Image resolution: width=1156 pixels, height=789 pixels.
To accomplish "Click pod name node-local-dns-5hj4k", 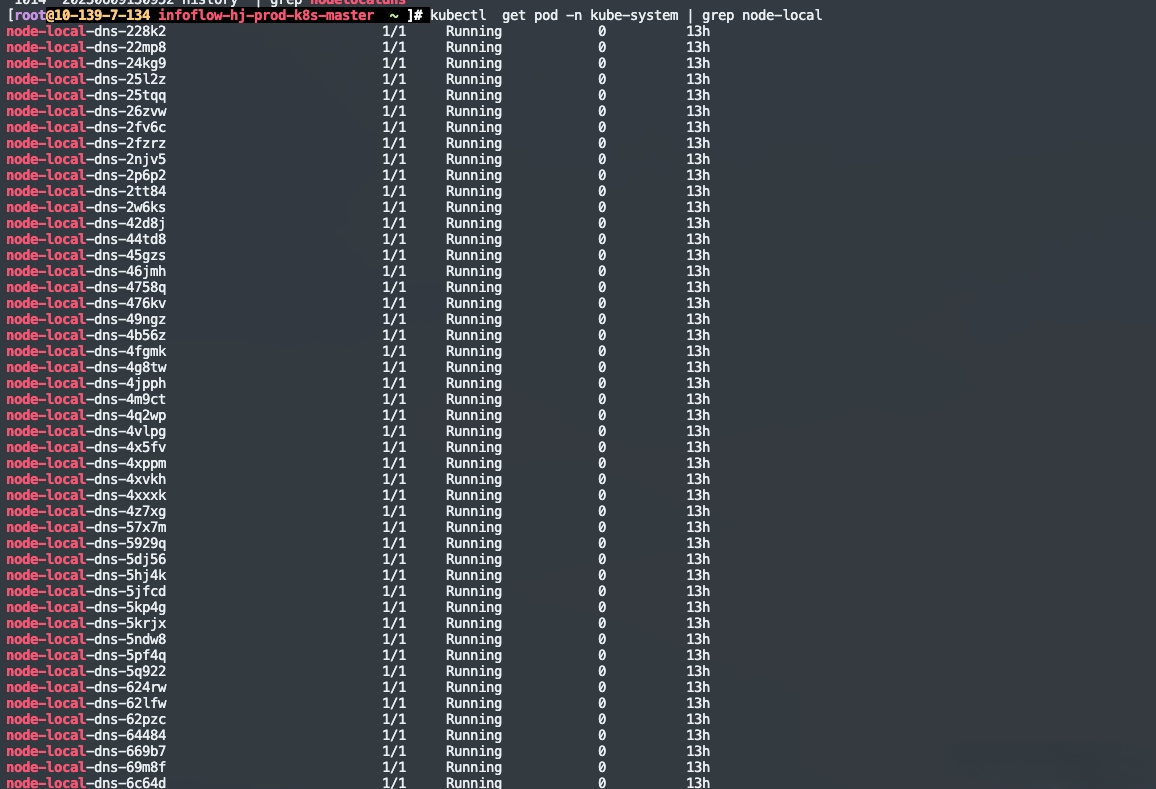I will tap(86, 575).
